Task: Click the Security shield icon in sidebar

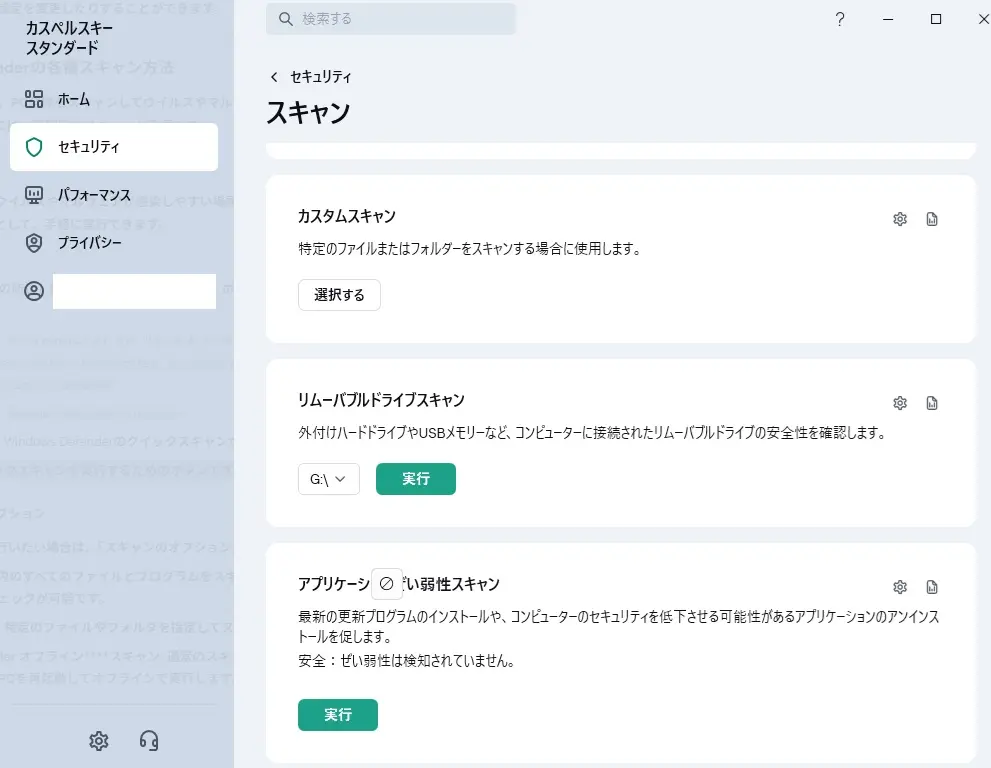Action: click(x=34, y=147)
